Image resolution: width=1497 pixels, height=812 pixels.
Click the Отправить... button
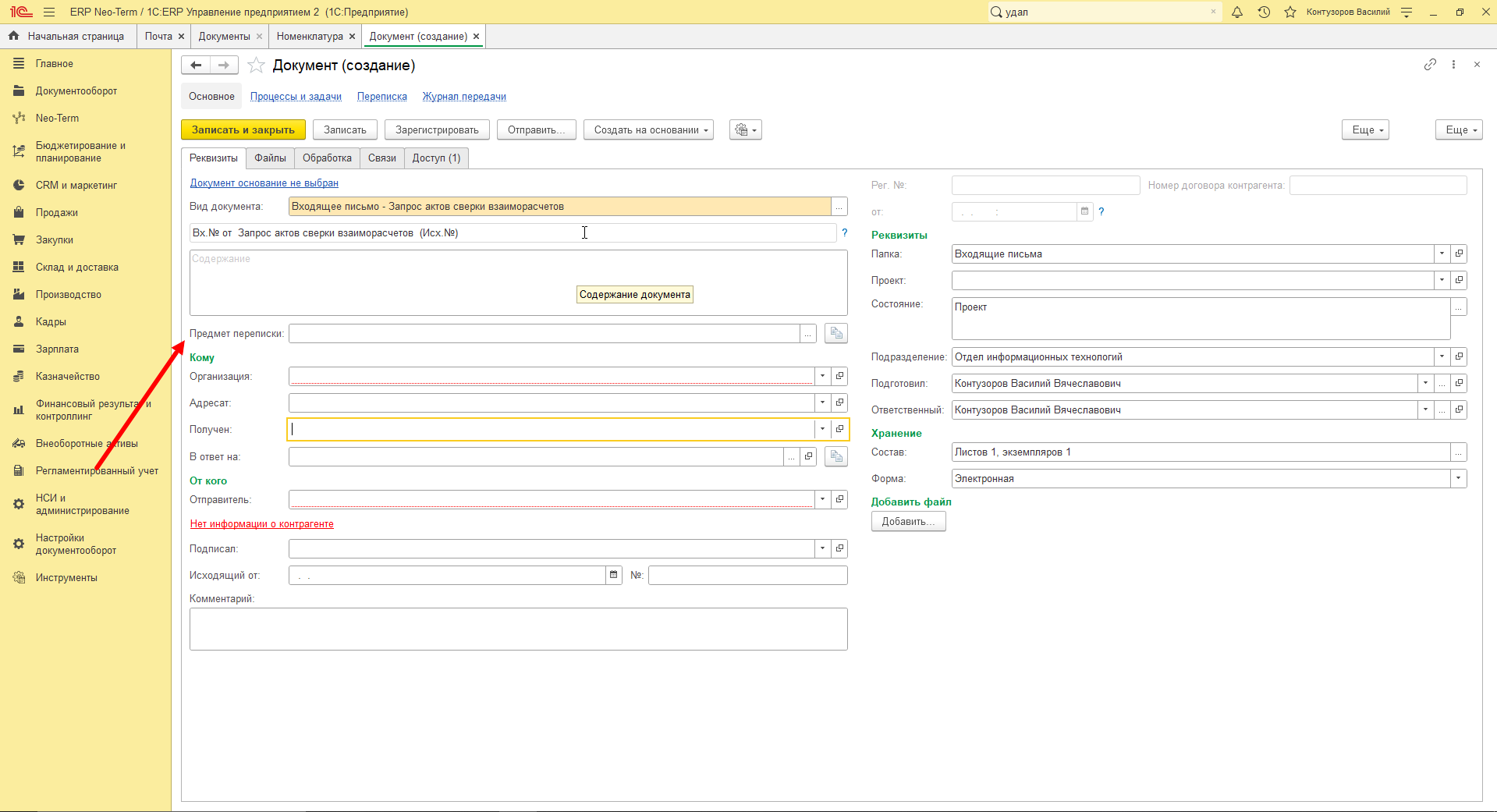[537, 130]
